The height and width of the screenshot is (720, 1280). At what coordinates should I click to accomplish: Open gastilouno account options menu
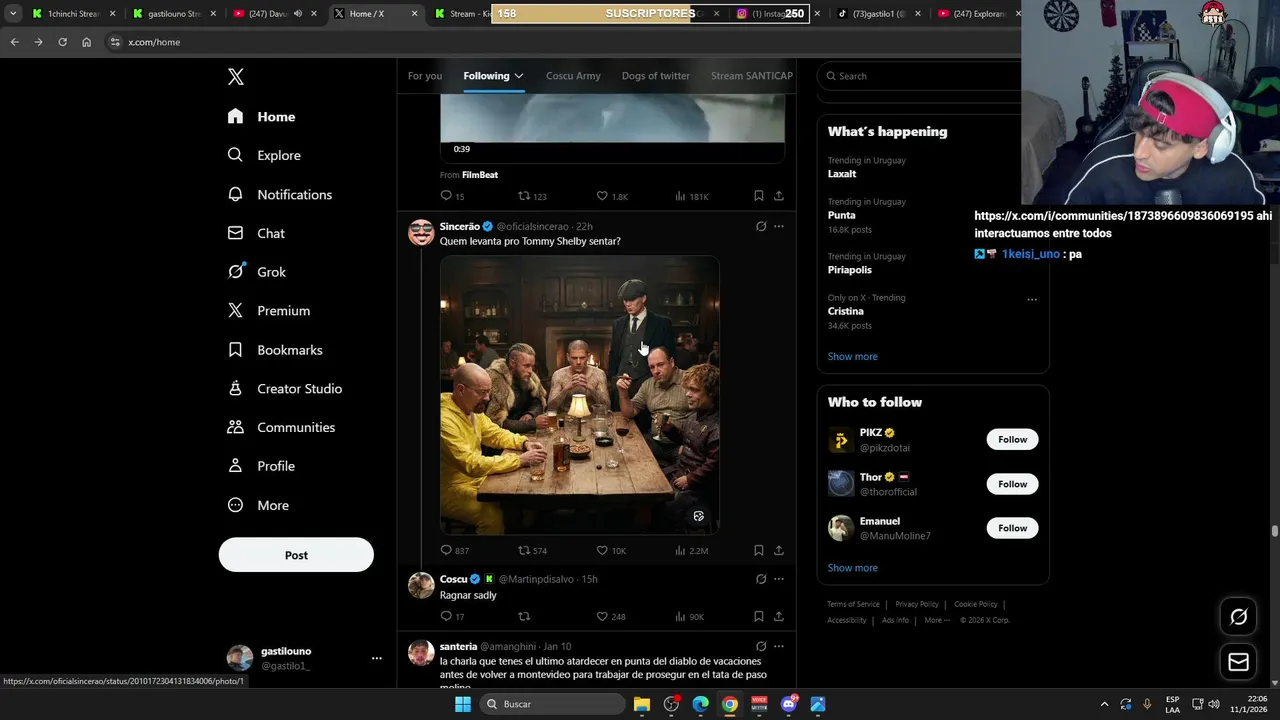tap(376, 658)
